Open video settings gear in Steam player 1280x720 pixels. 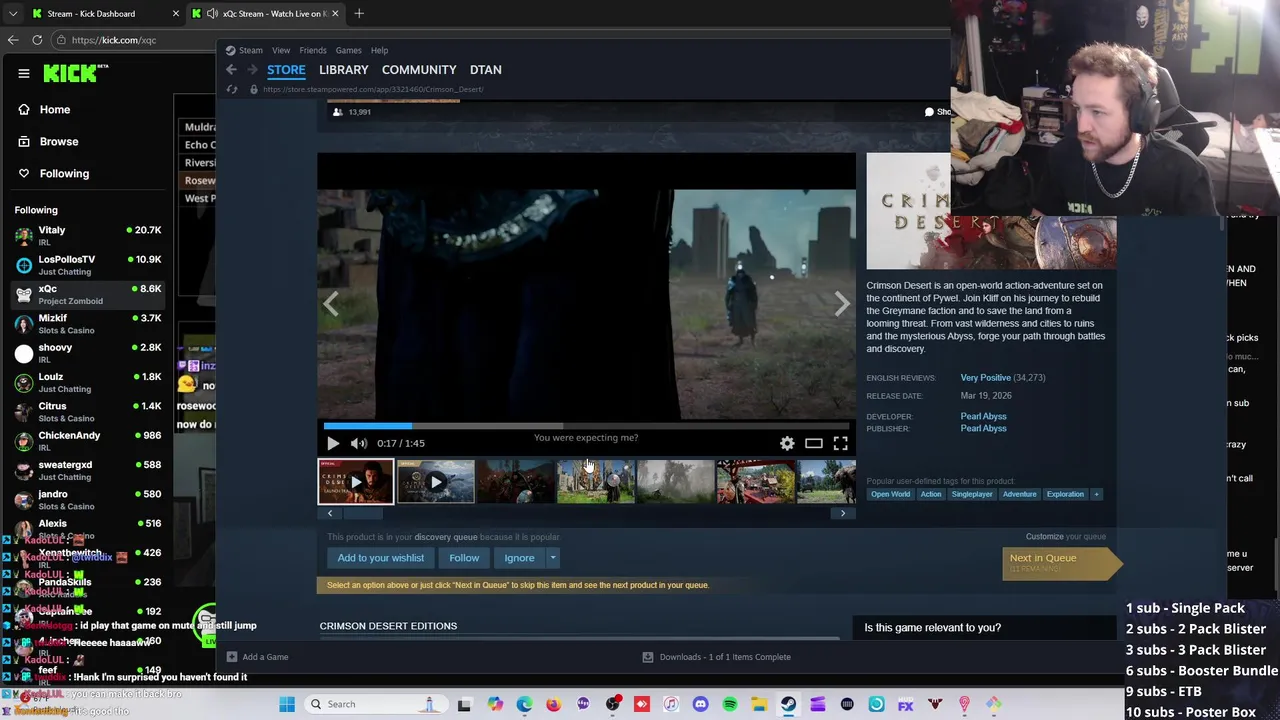[x=787, y=443]
